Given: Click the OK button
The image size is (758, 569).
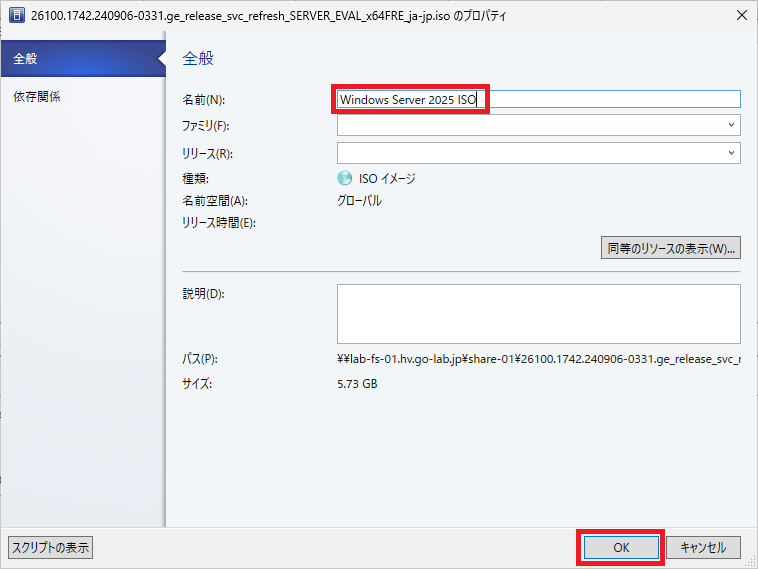Looking at the screenshot, I should pos(621,547).
